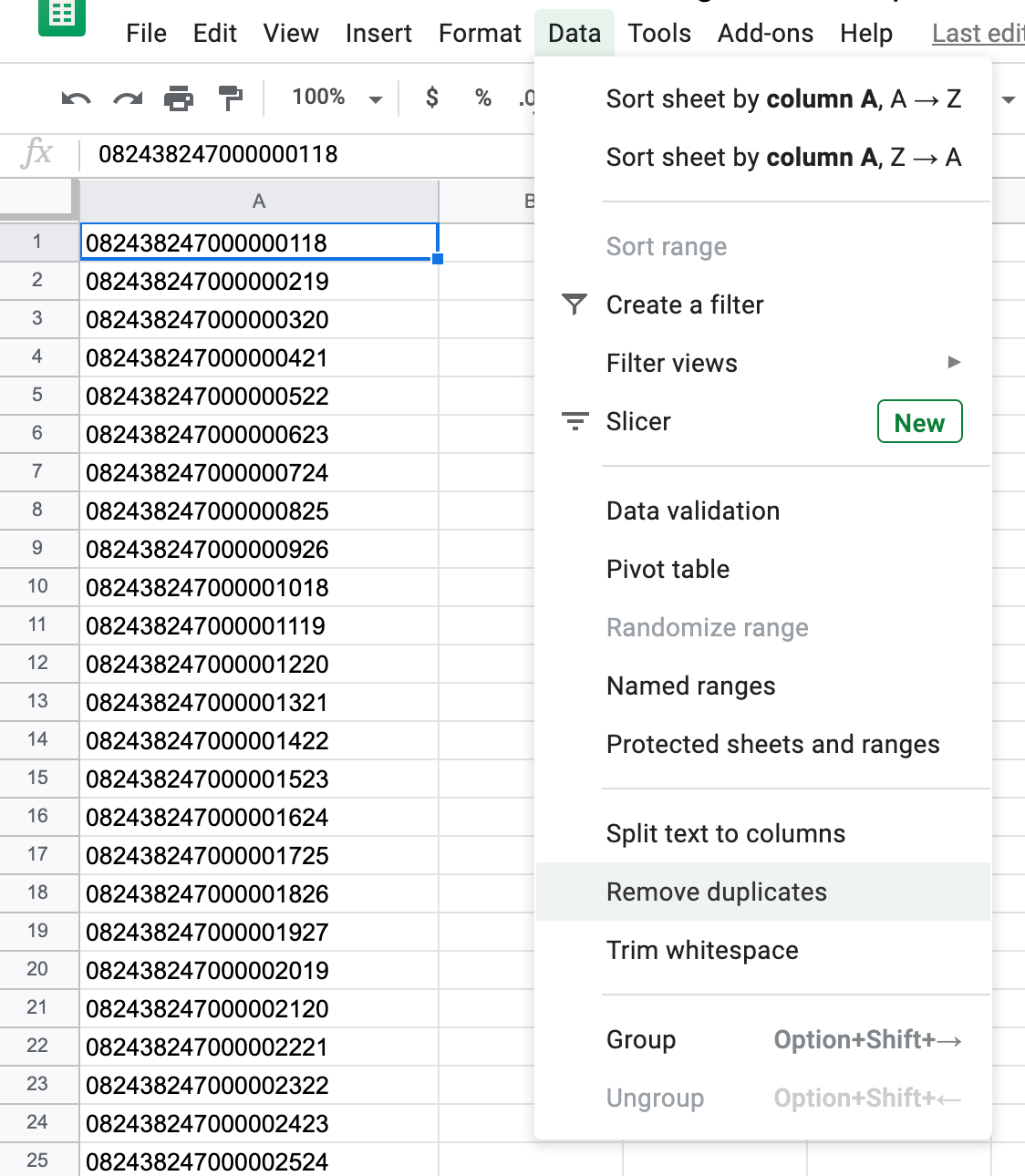The image size is (1025, 1176).
Task: Click the Slicer menu entry
Action: [638, 421]
